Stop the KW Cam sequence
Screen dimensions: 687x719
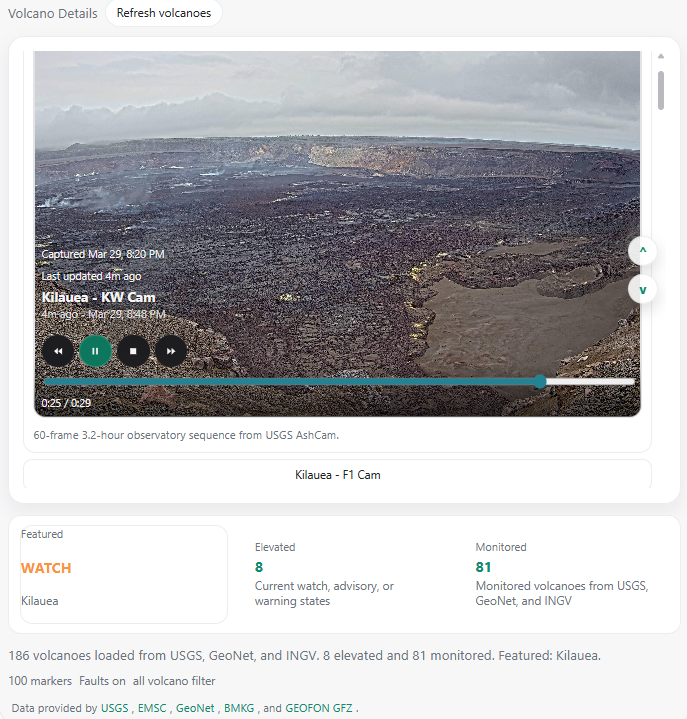pyautogui.click(x=133, y=351)
